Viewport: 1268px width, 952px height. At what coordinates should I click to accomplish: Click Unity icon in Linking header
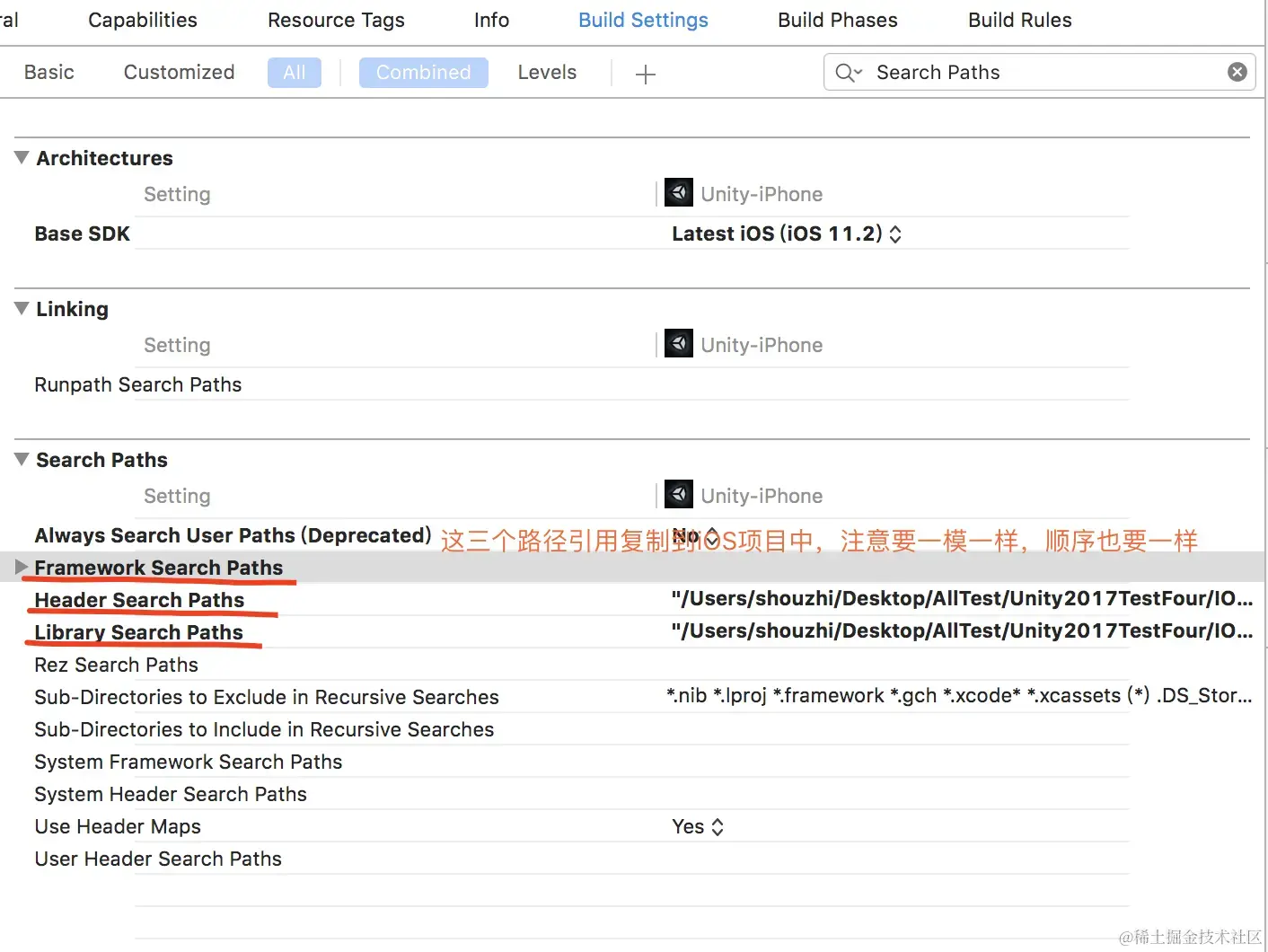(678, 343)
